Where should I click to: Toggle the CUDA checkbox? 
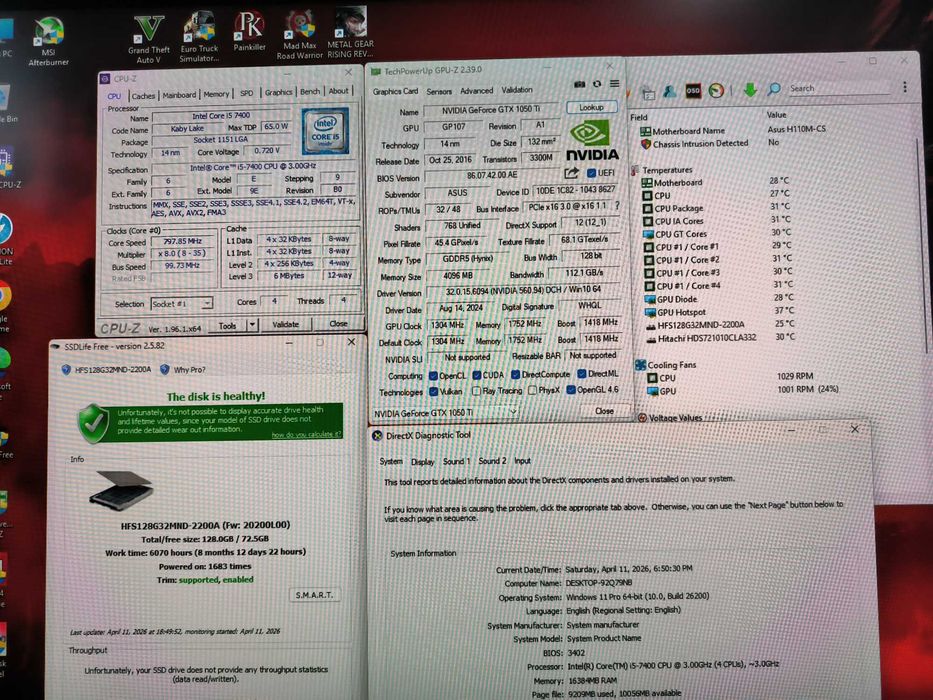477,375
